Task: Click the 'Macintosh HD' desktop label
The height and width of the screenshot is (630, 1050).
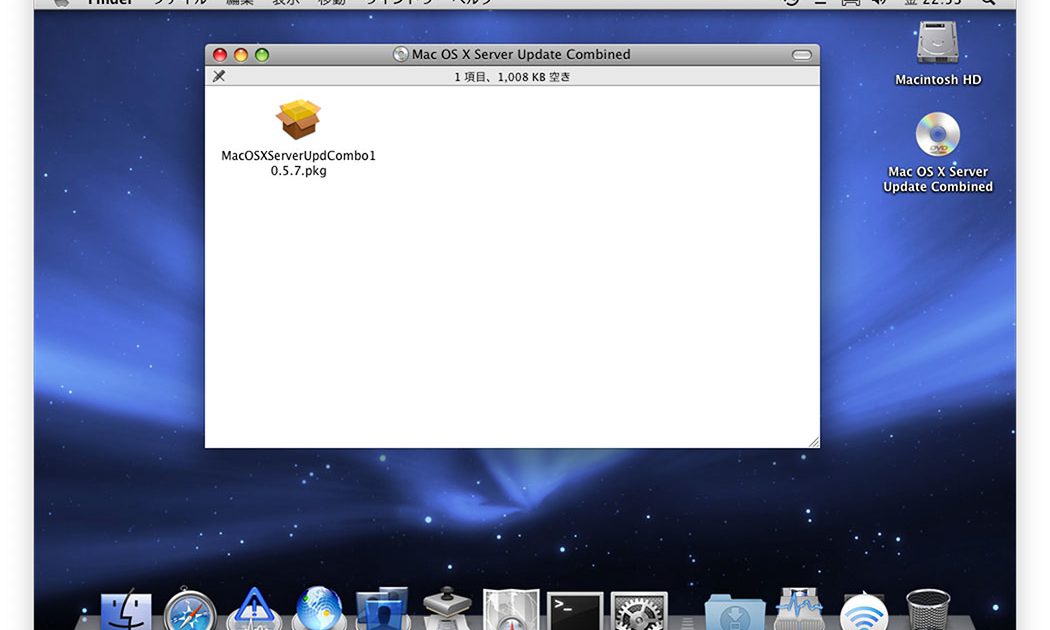Action: 938,80
